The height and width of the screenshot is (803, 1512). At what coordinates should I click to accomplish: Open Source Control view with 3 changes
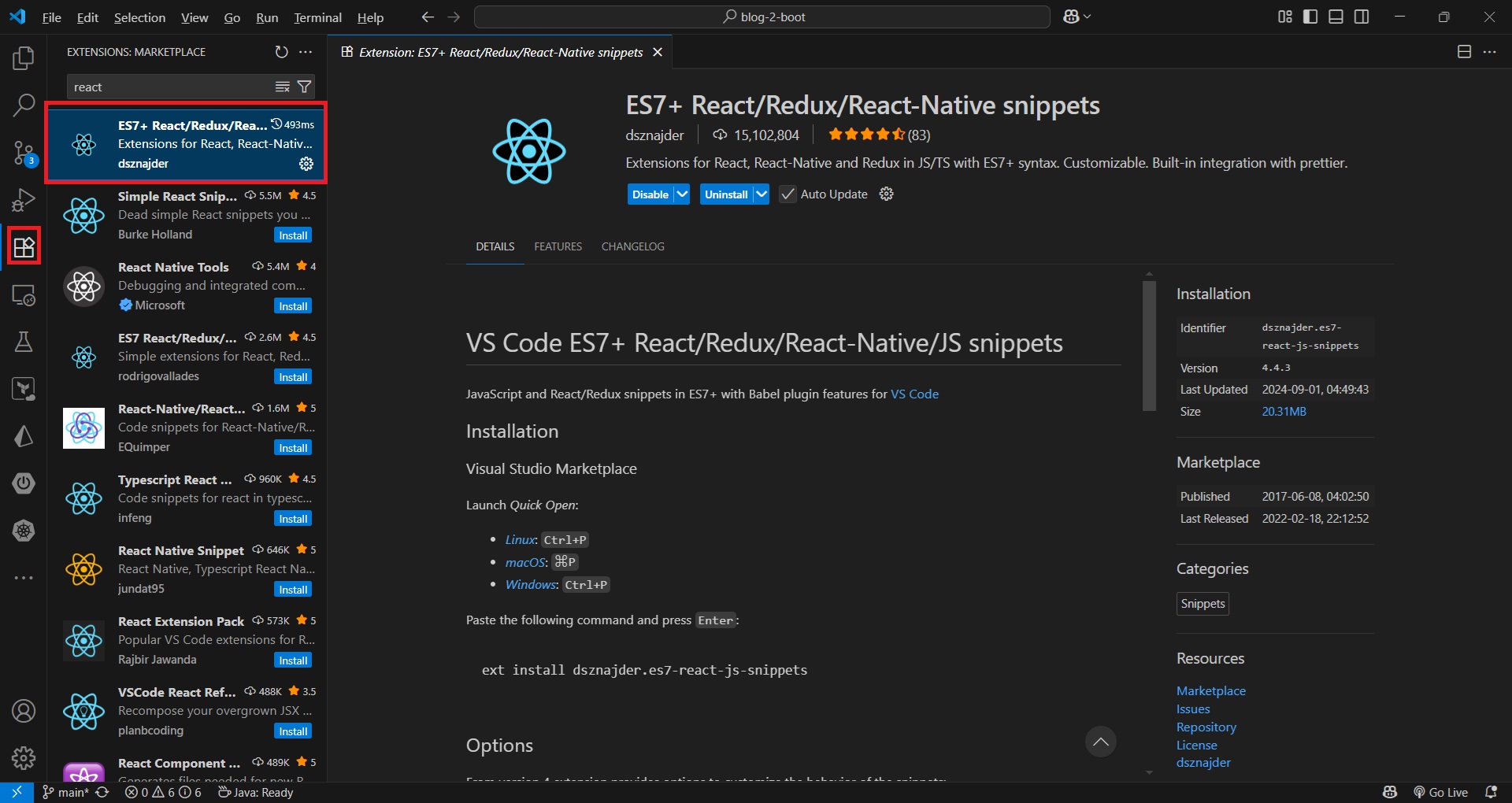(24, 153)
